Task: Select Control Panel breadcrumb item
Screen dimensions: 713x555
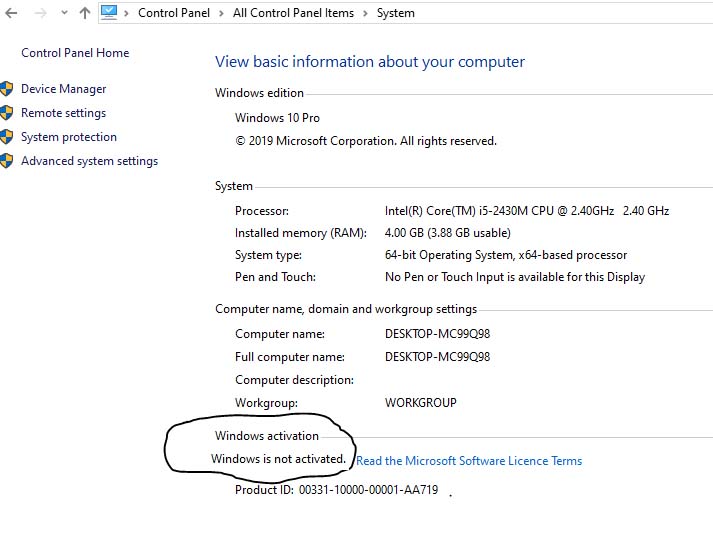Action: point(174,13)
